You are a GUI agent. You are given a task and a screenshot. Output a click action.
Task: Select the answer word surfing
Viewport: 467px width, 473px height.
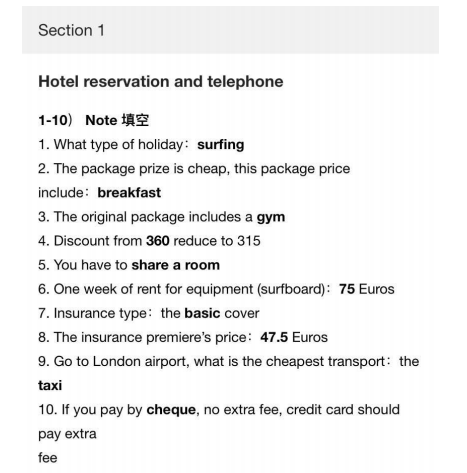tap(221, 145)
